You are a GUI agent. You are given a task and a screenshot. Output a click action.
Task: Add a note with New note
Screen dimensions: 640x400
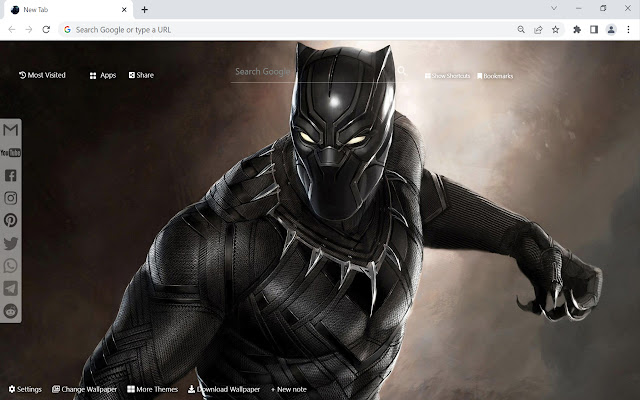tap(289, 389)
